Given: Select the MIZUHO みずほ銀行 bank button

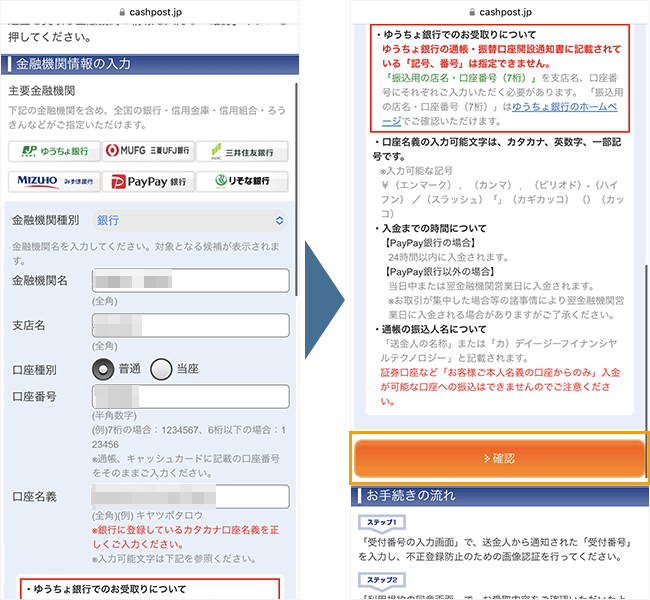Looking at the screenshot, I should click(54, 181).
